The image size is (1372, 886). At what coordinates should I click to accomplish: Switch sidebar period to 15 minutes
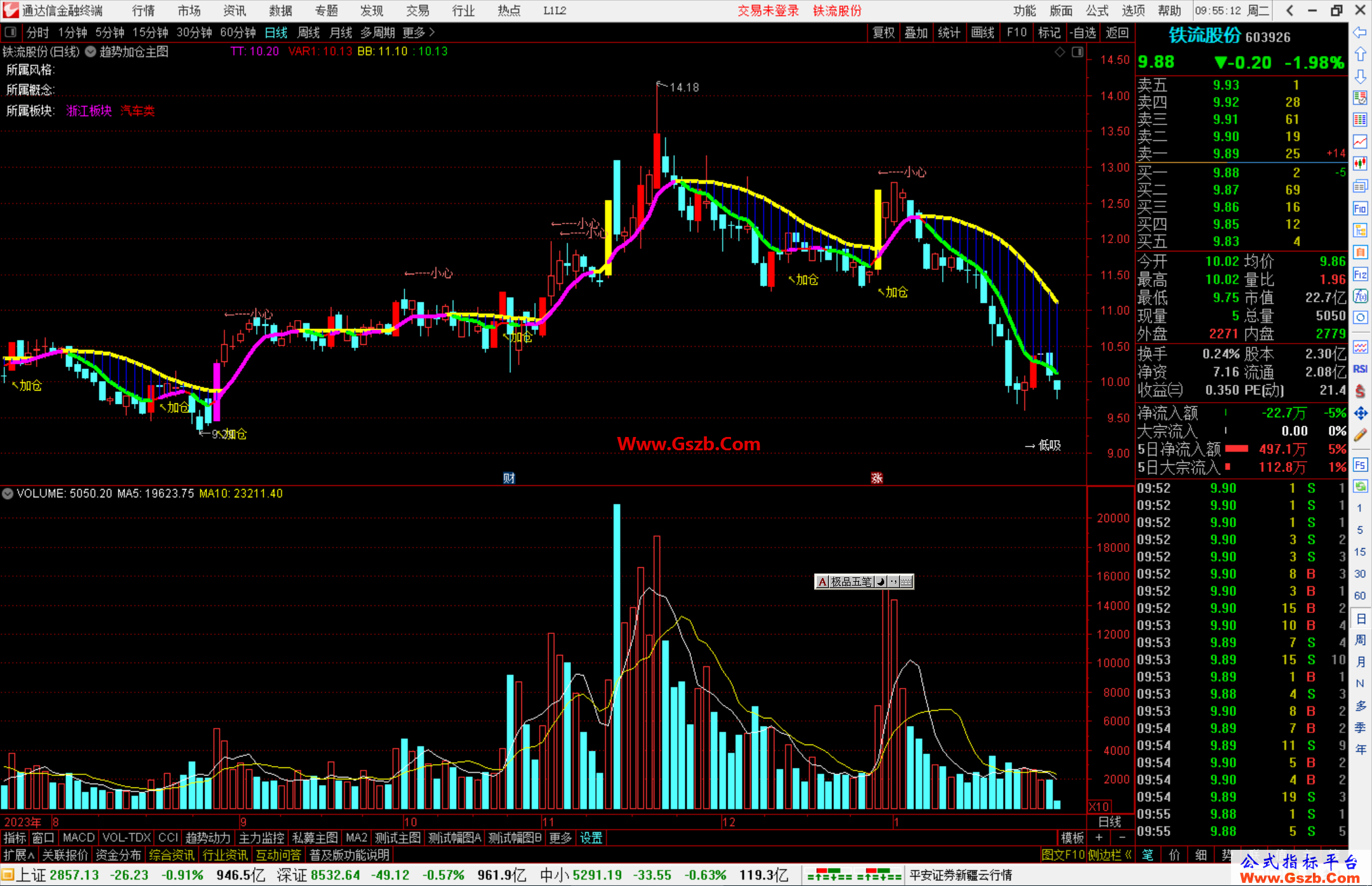[1359, 552]
